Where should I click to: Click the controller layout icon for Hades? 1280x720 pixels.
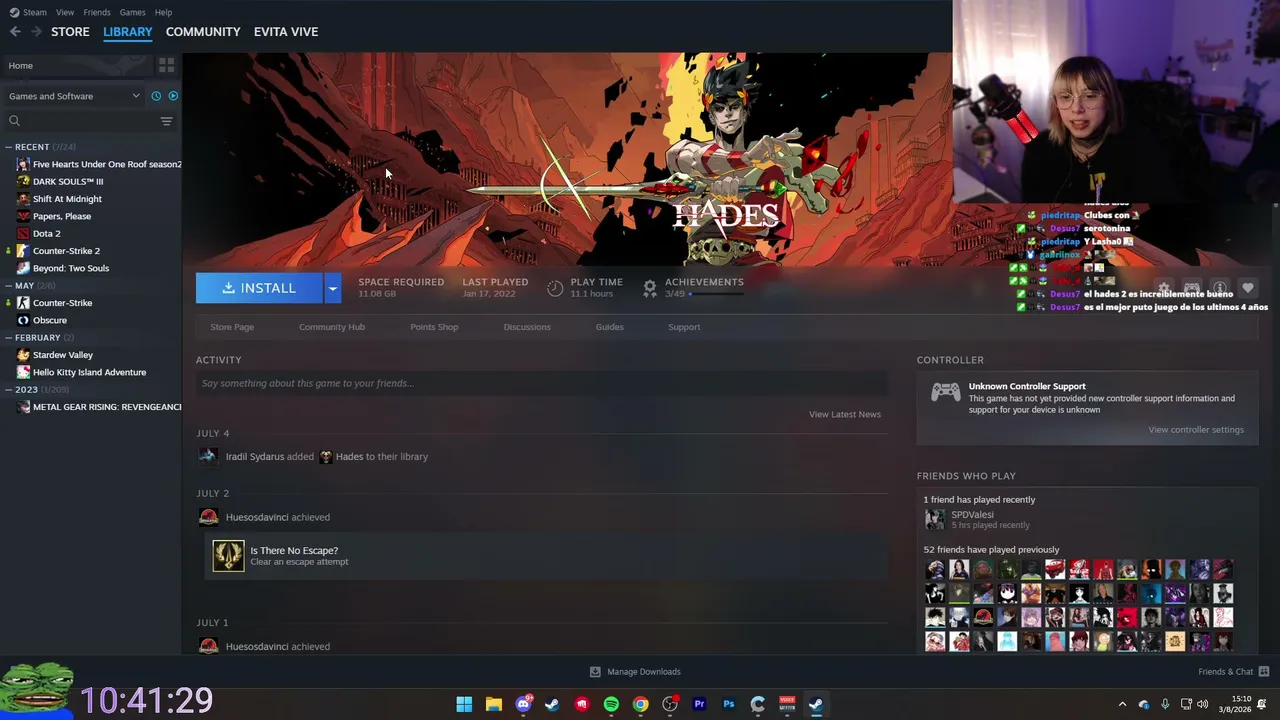coord(1192,288)
